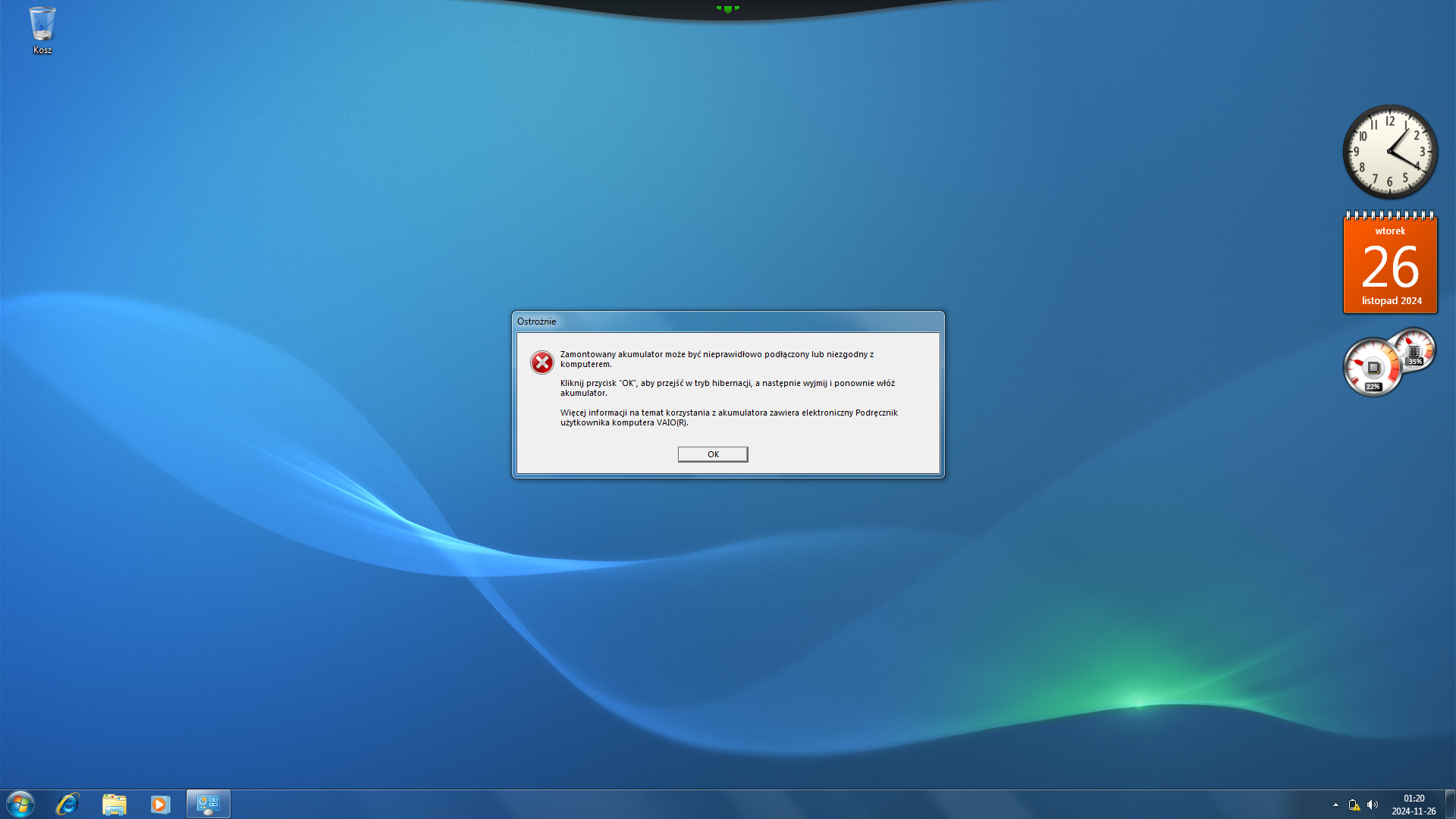Click the date 2024-11-26 in taskbar
1456x819 pixels.
pyautogui.click(x=1414, y=811)
